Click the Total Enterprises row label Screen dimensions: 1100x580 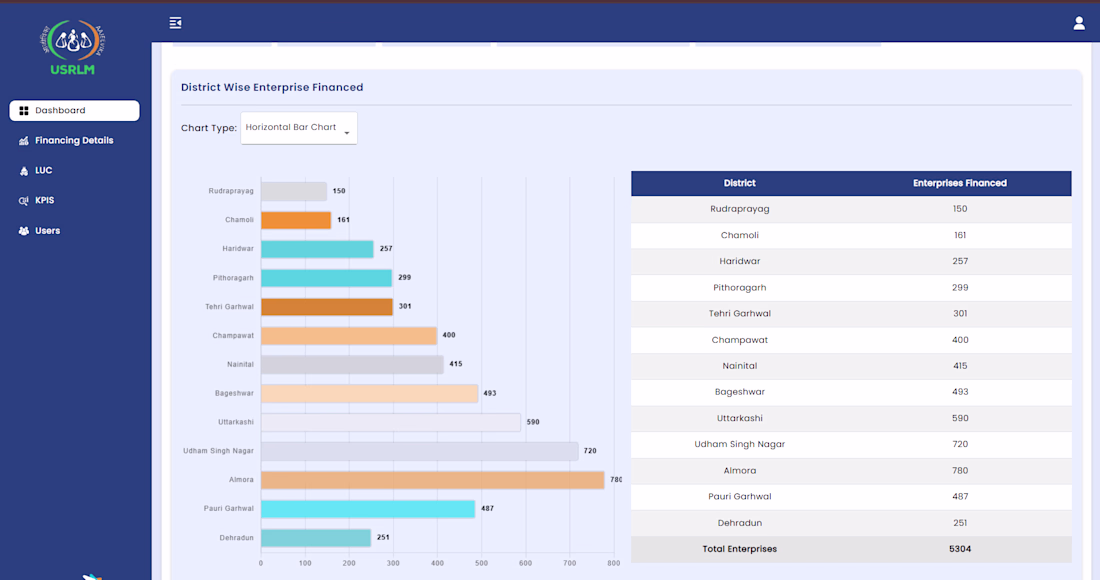coord(739,549)
